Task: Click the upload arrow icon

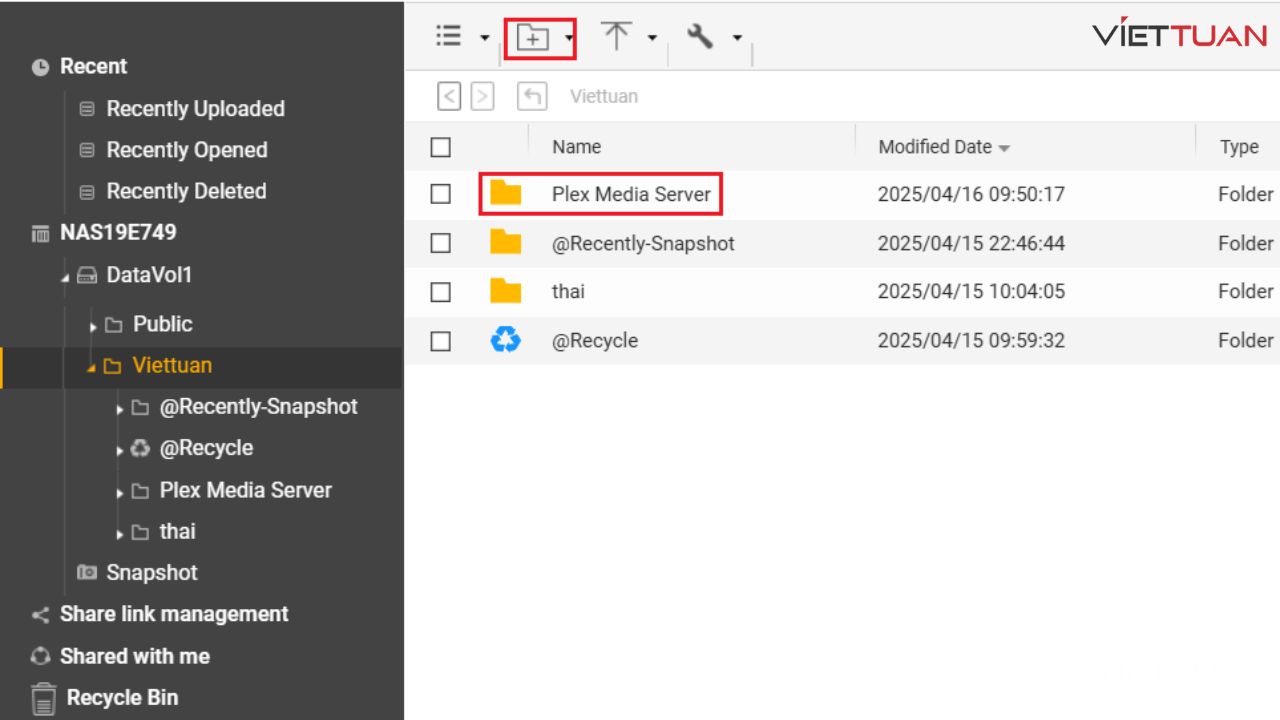Action: pos(616,36)
